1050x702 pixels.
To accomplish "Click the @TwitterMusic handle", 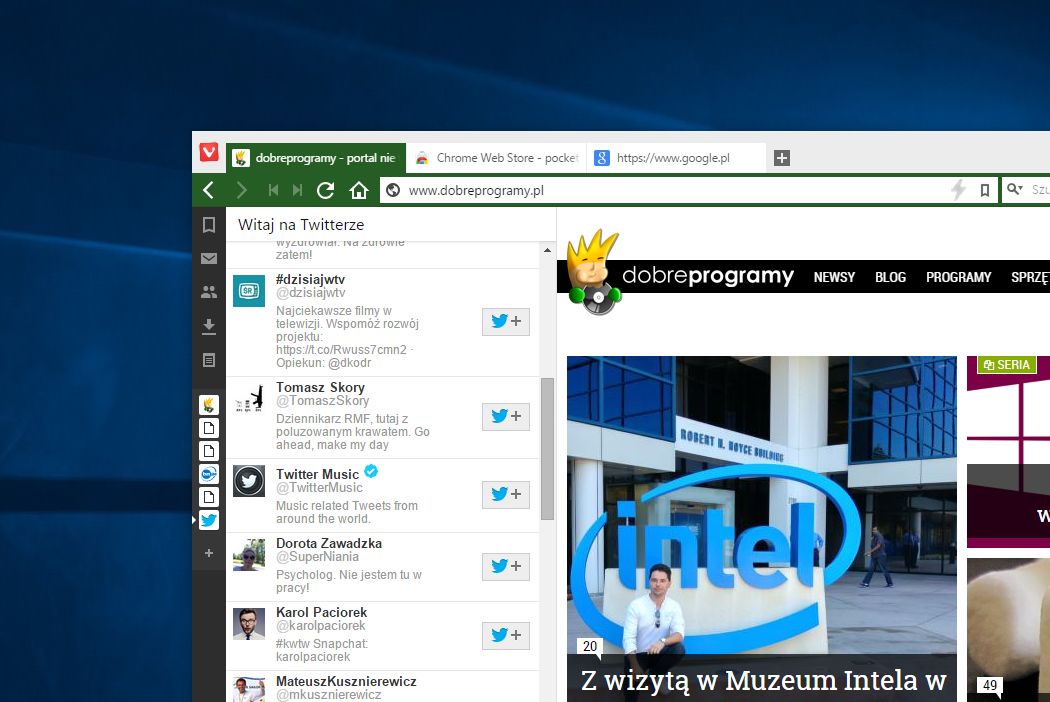I will click(319, 488).
